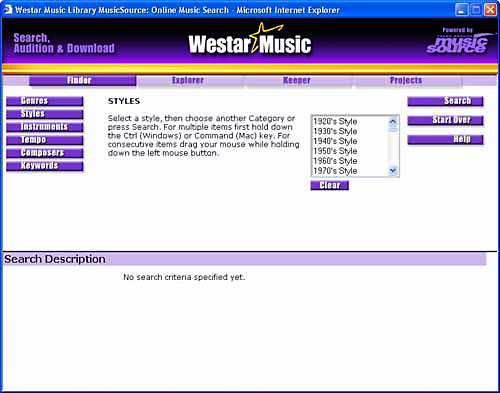Select the Styles category button
The height and width of the screenshot is (393, 500).
pyautogui.click(x=45, y=114)
